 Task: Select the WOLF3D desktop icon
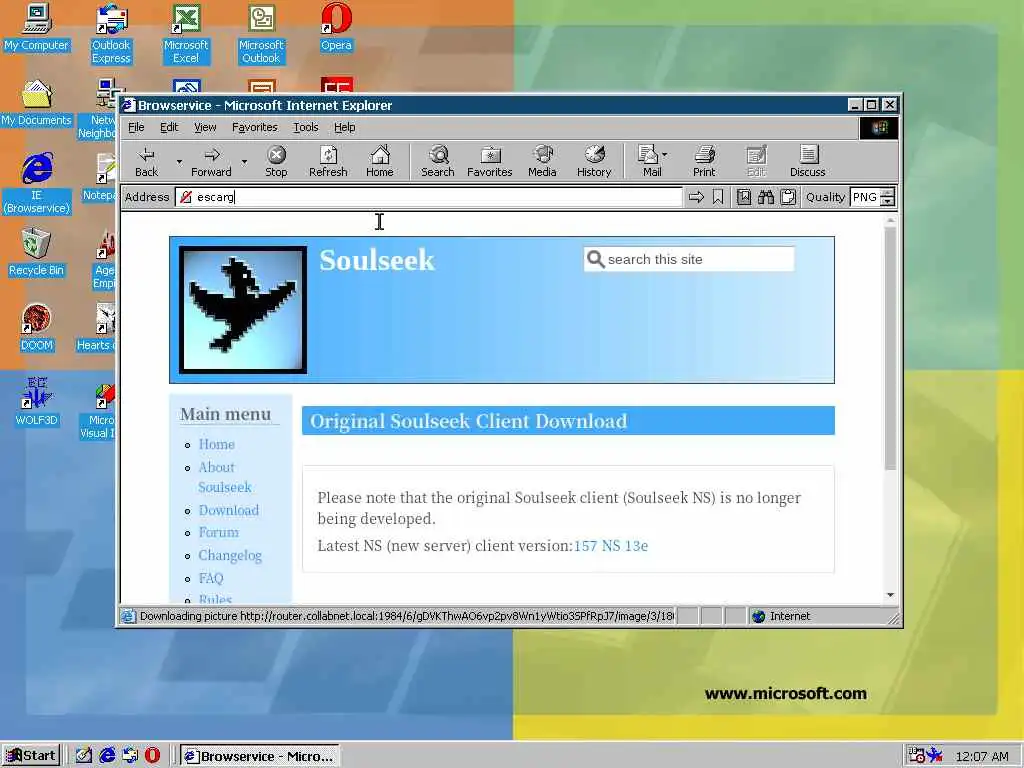click(x=37, y=402)
